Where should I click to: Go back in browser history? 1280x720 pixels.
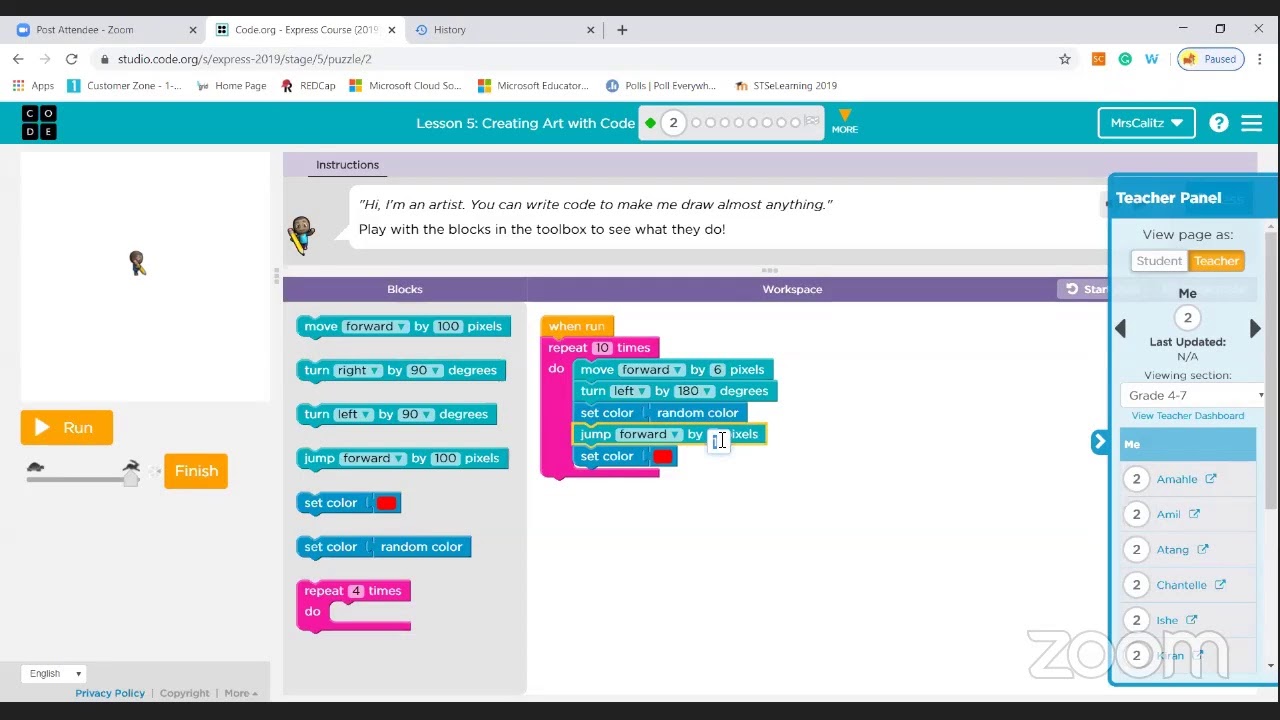pyautogui.click(x=18, y=59)
